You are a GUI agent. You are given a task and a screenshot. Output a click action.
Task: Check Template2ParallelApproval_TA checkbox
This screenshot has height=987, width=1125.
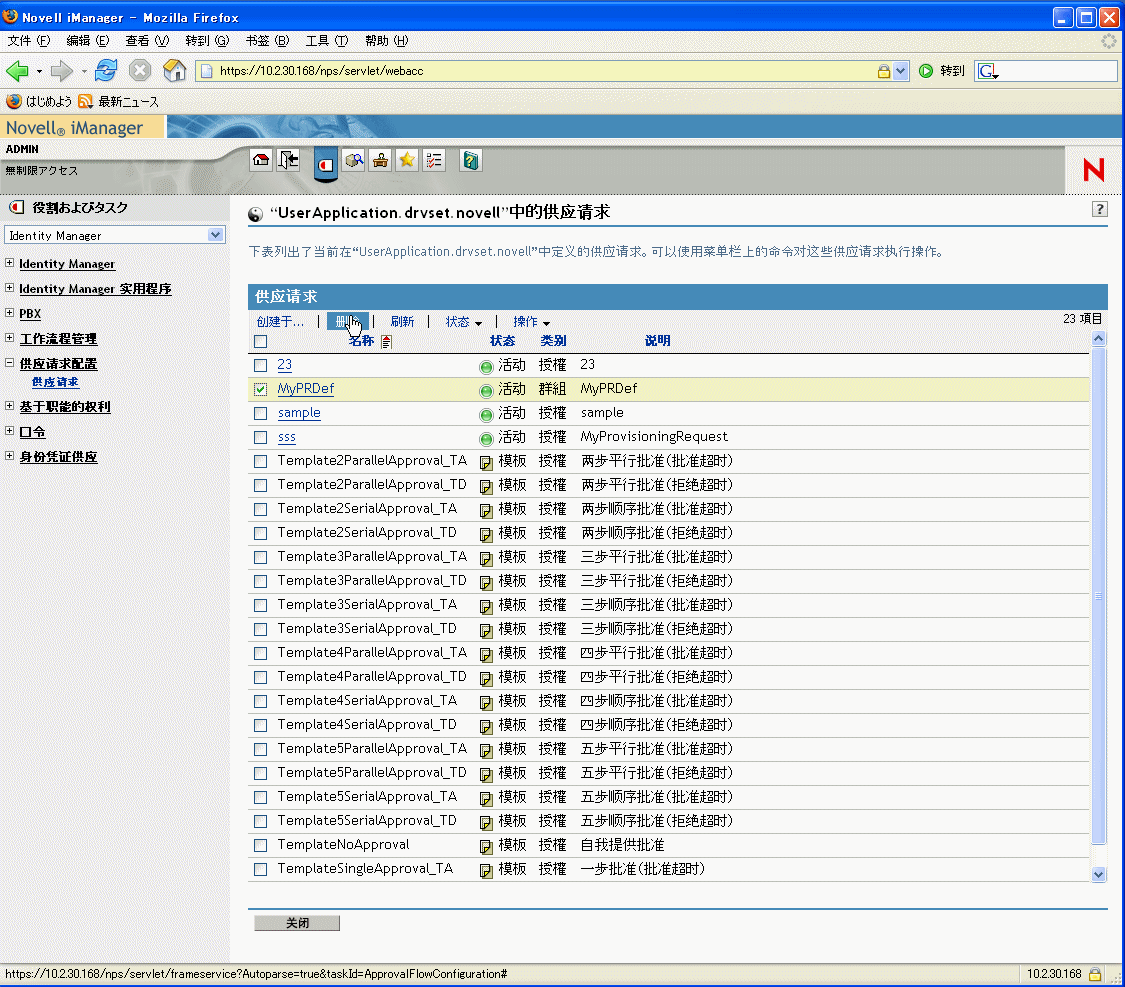[x=260, y=461]
